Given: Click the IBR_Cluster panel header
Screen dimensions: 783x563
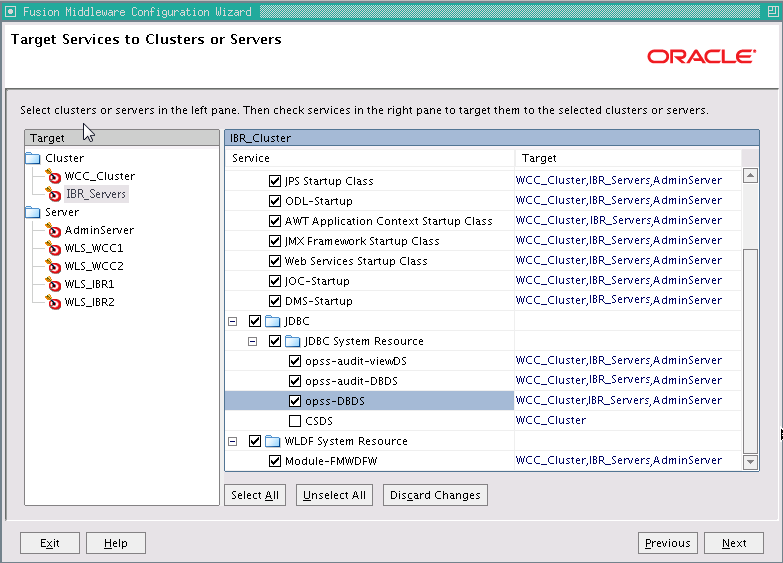Looking at the screenshot, I should [492, 138].
